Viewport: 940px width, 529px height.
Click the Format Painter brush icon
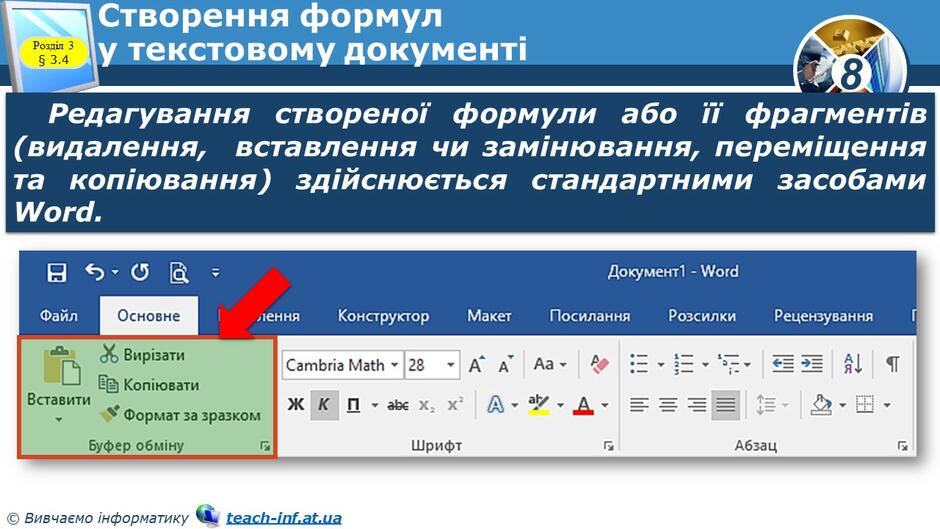tap(109, 414)
